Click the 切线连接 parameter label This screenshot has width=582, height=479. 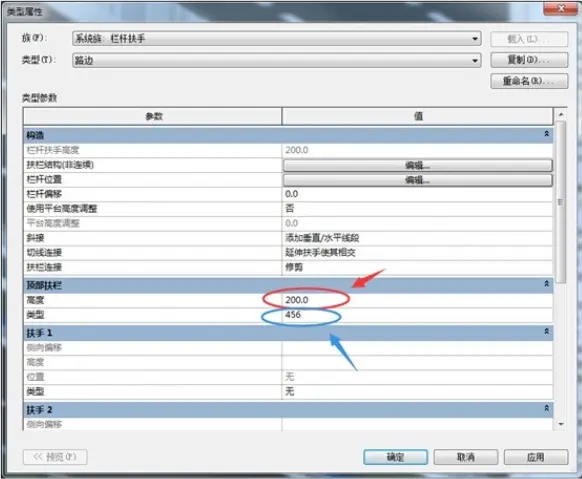44,253
